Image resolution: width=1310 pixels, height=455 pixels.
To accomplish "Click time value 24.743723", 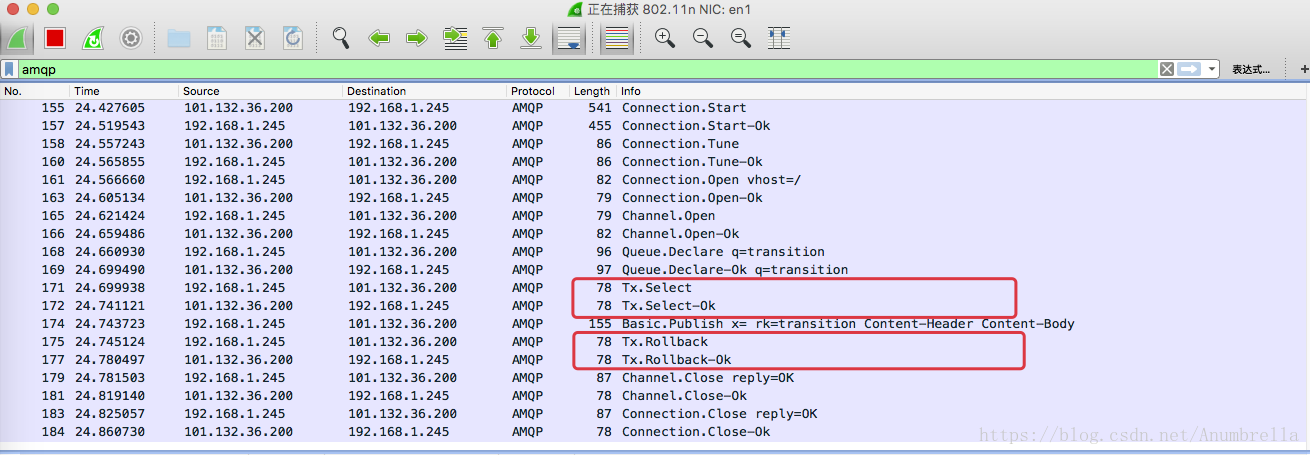I will (110, 324).
